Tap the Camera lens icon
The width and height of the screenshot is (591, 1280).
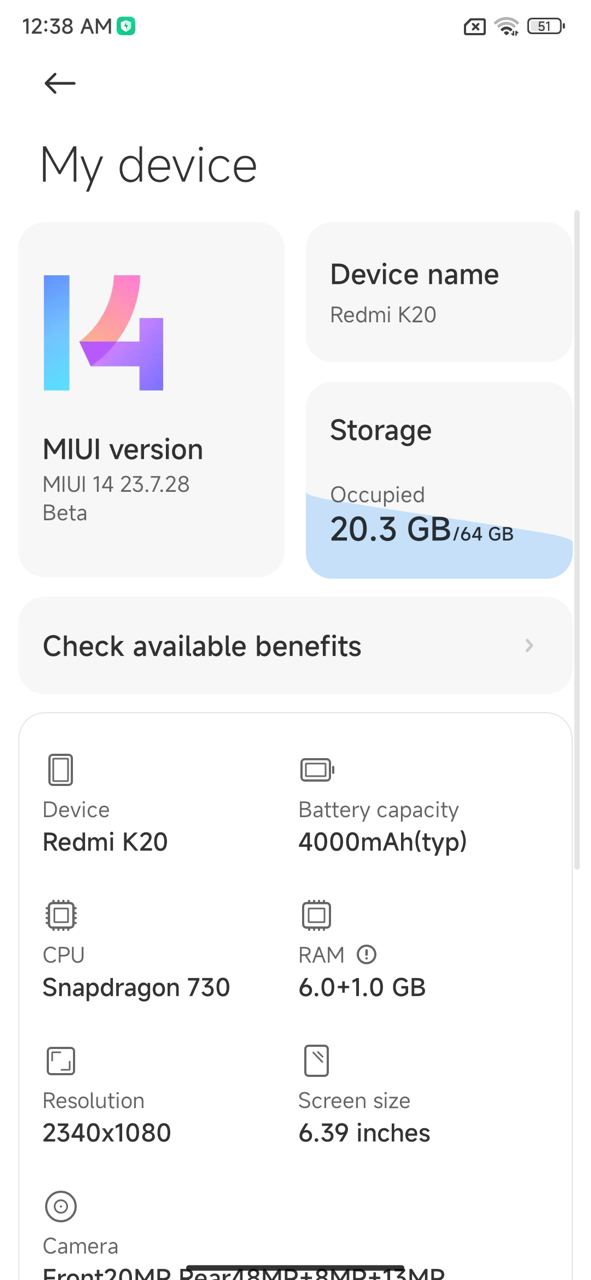[x=61, y=1207]
